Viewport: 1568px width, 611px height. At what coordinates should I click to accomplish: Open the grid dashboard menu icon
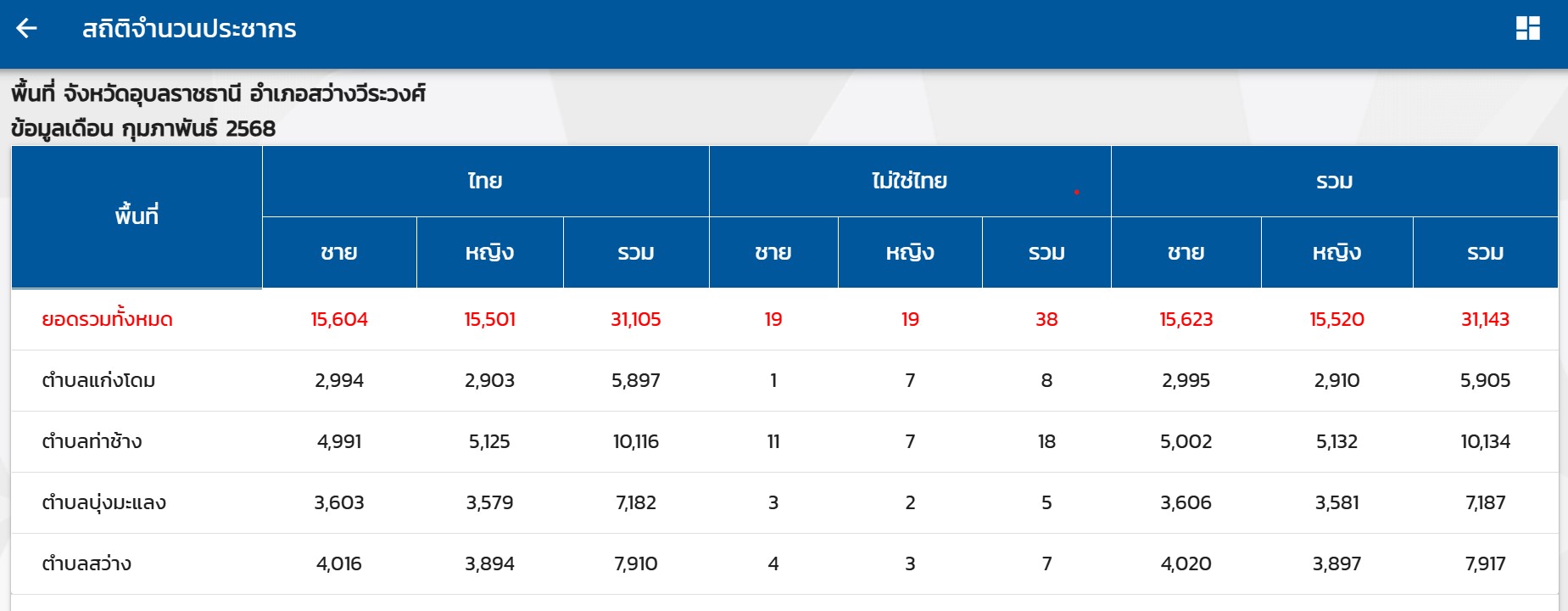coord(1527,29)
